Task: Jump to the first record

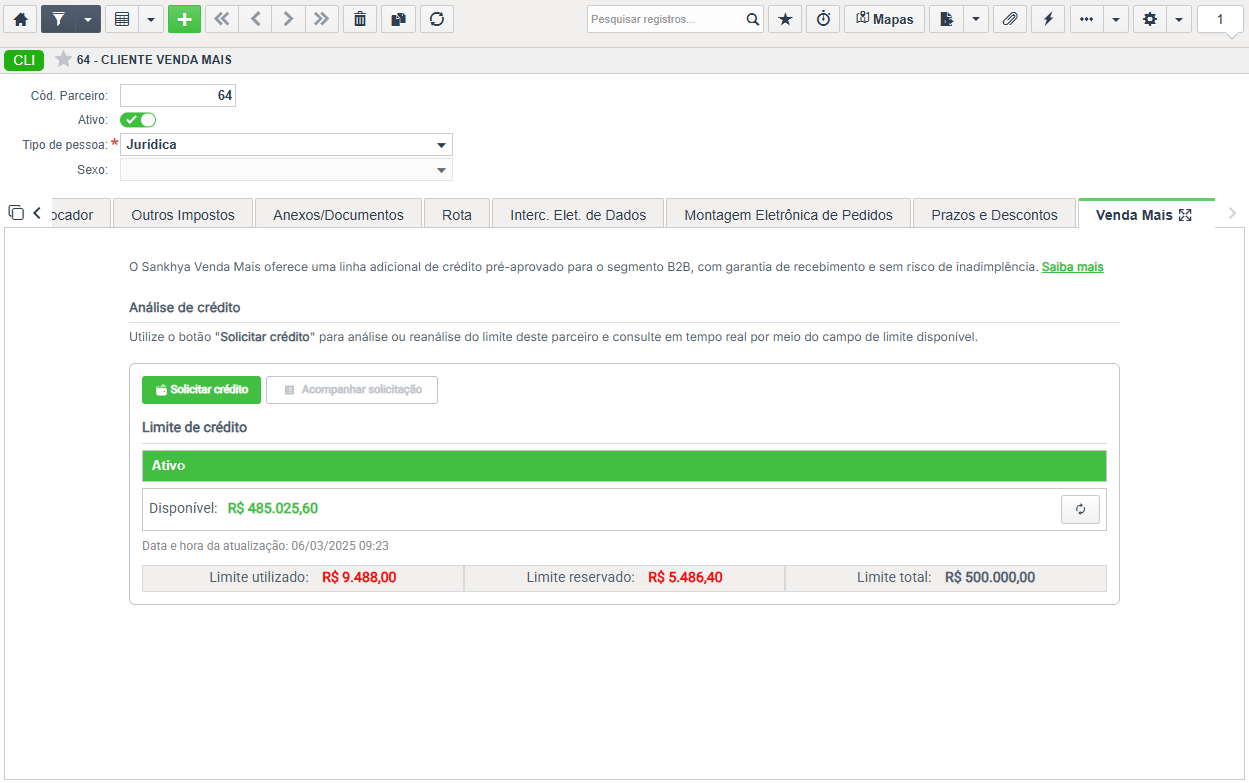Action: [222, 19]
